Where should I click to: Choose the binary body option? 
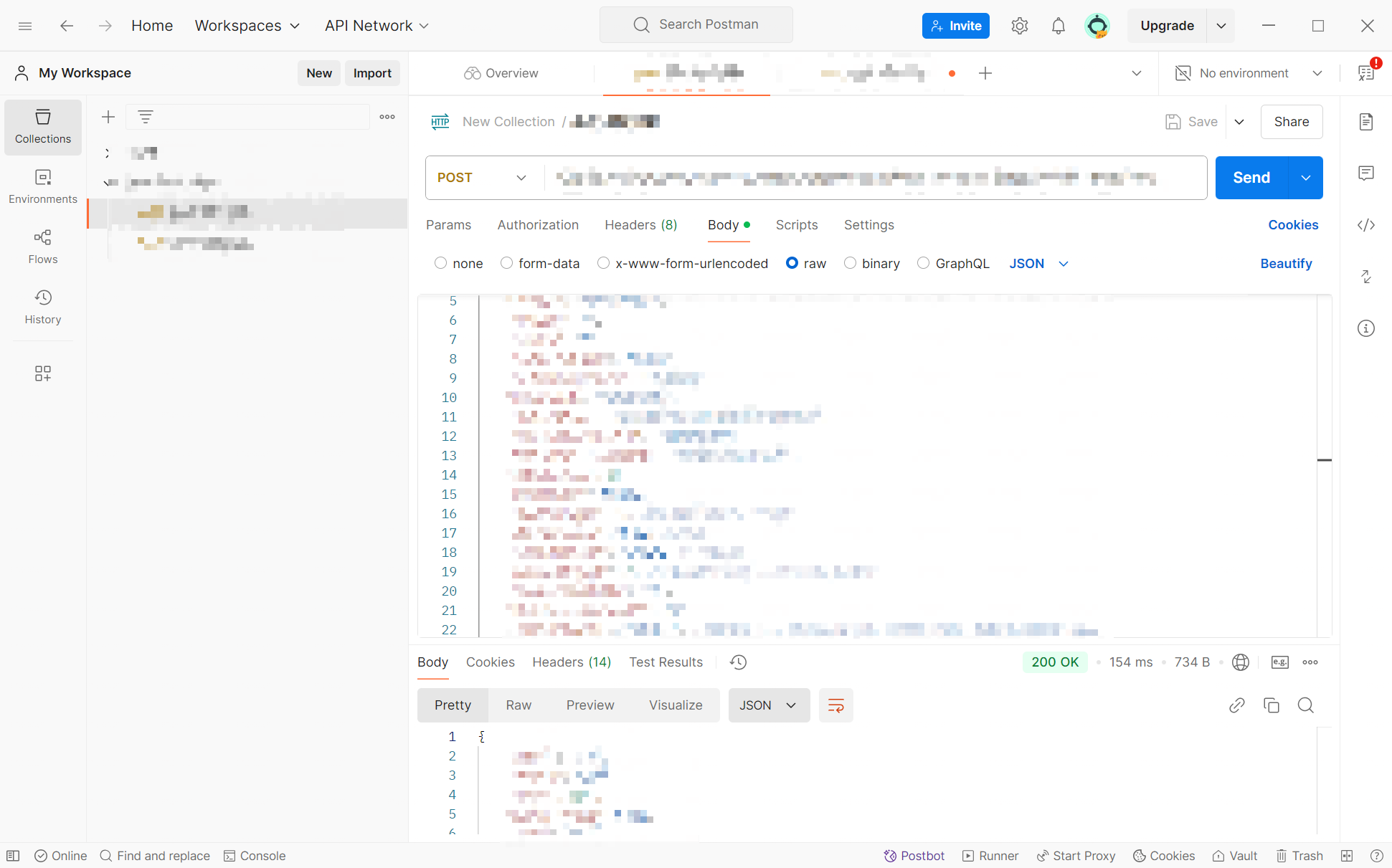pyautogui.click(x=850, y=263)
